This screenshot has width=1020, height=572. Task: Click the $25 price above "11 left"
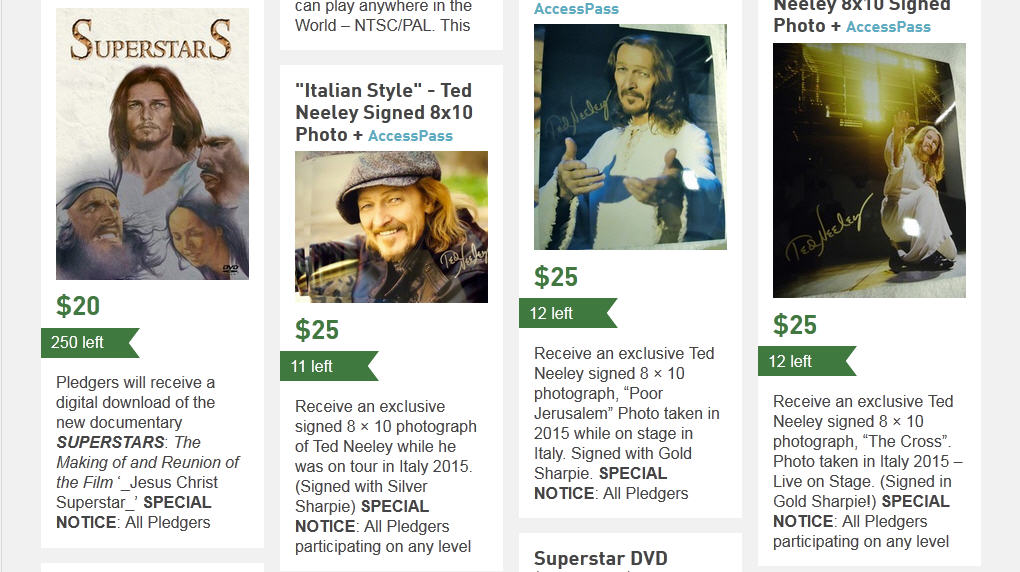317,330
